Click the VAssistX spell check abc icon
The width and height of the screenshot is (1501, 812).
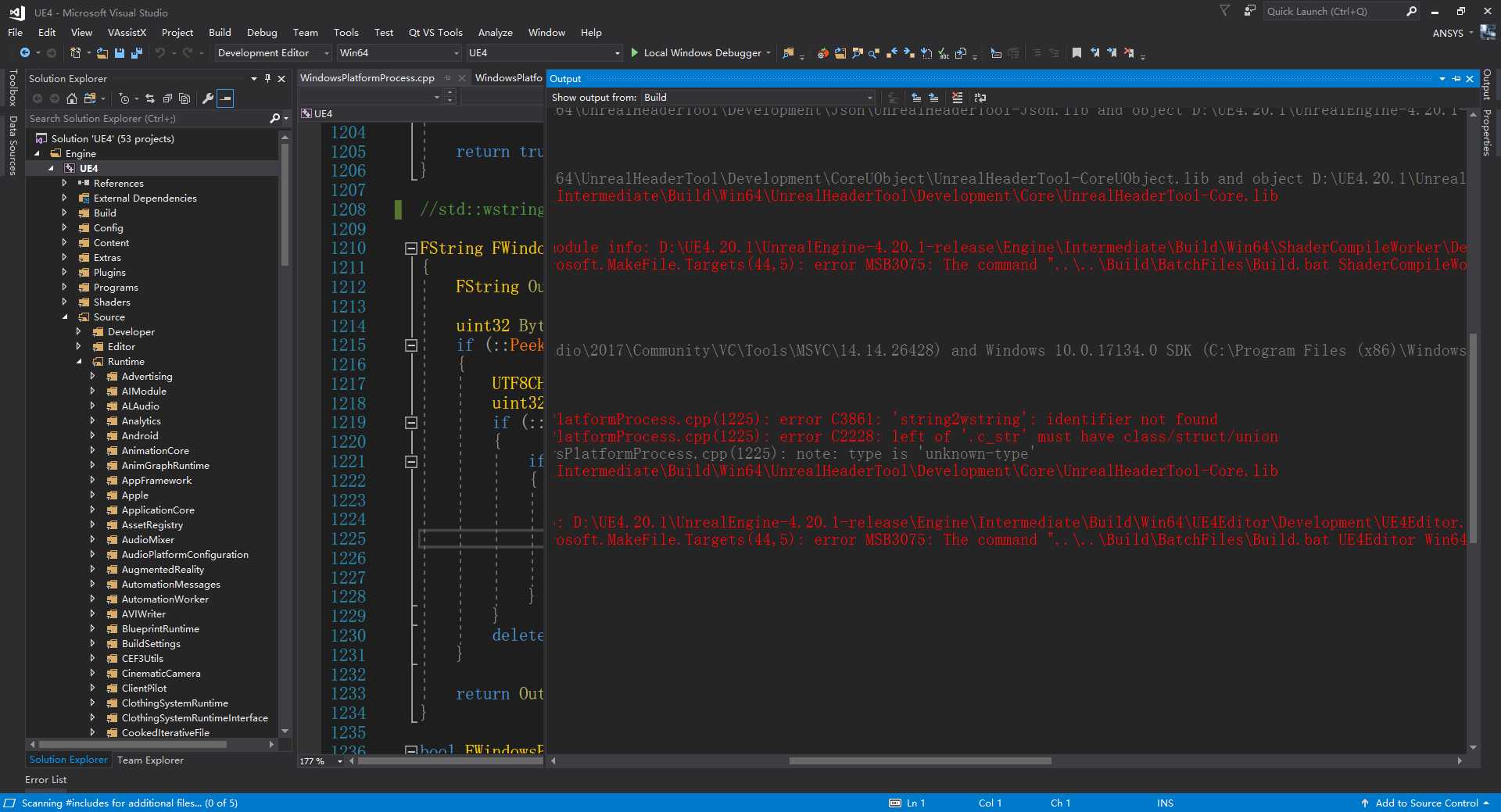pos(943,53)
